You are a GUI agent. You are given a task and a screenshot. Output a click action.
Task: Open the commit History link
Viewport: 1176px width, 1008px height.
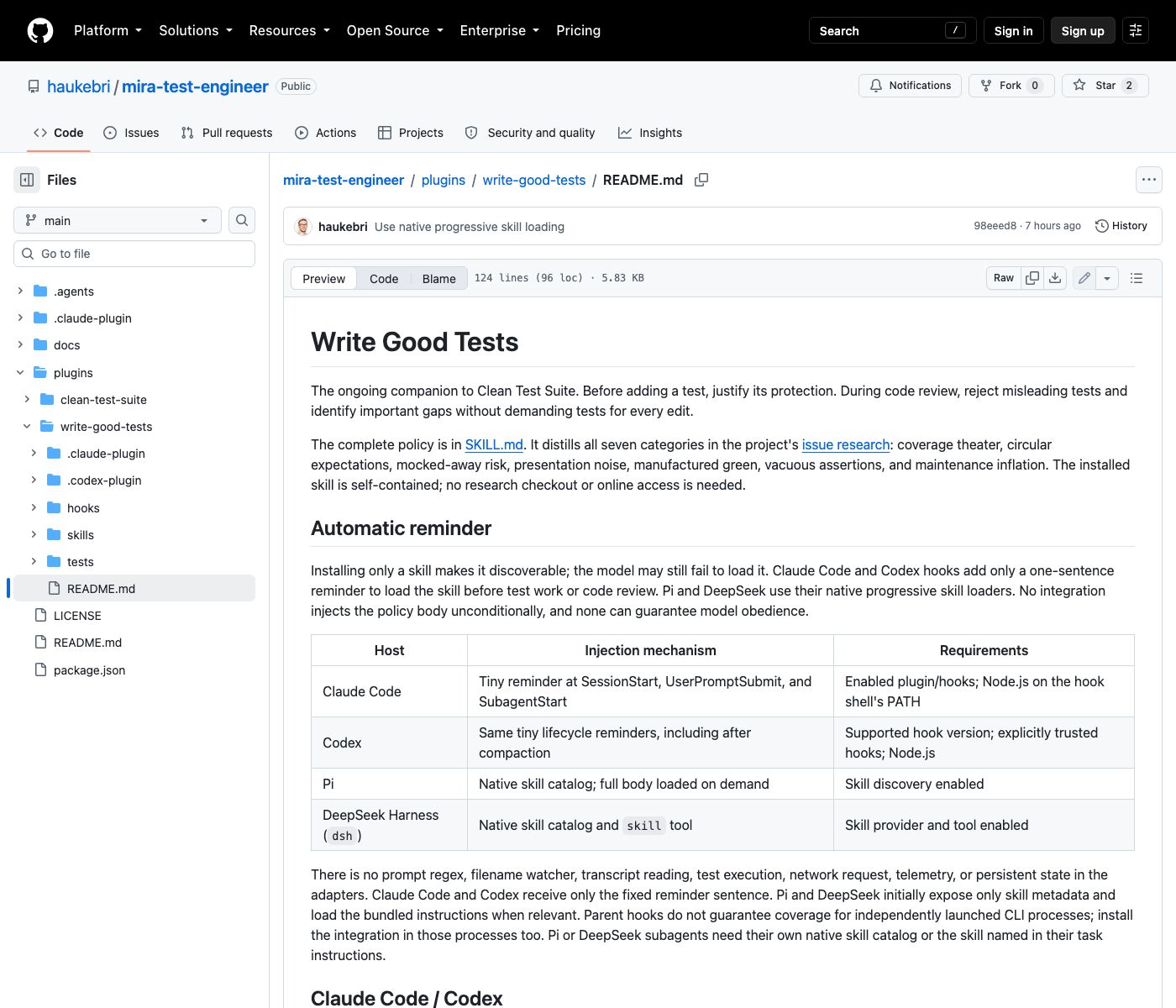(x=1121, y=226)
